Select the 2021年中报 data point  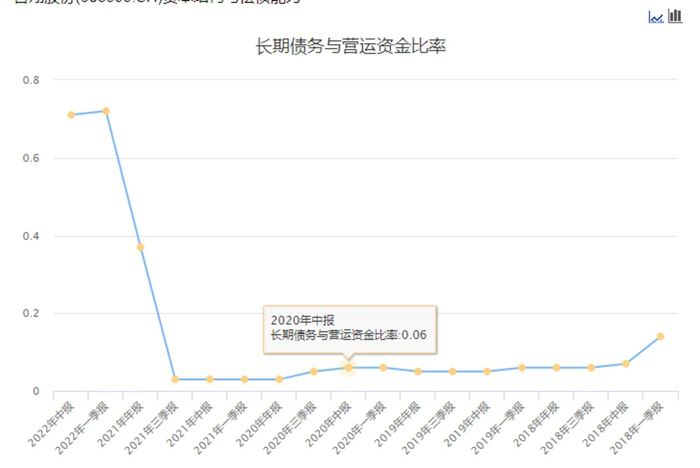point(210,379)
